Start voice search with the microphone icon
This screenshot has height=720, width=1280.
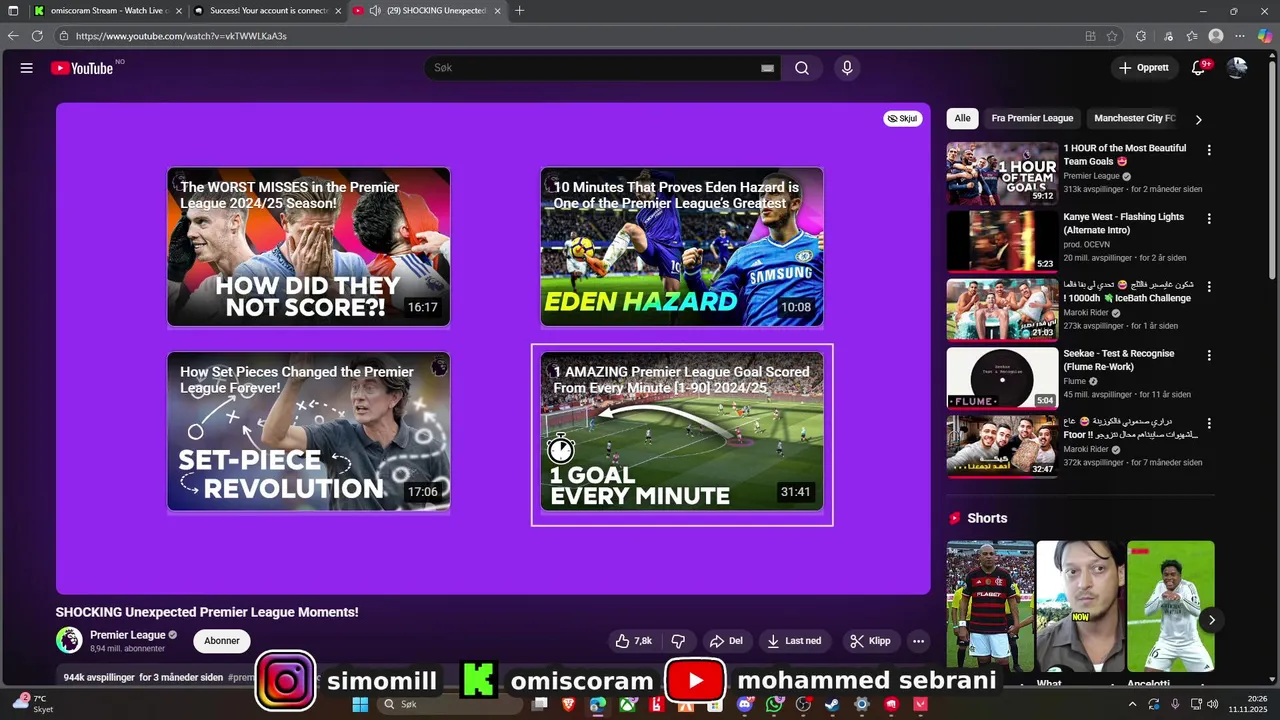(x=847, y=68)
